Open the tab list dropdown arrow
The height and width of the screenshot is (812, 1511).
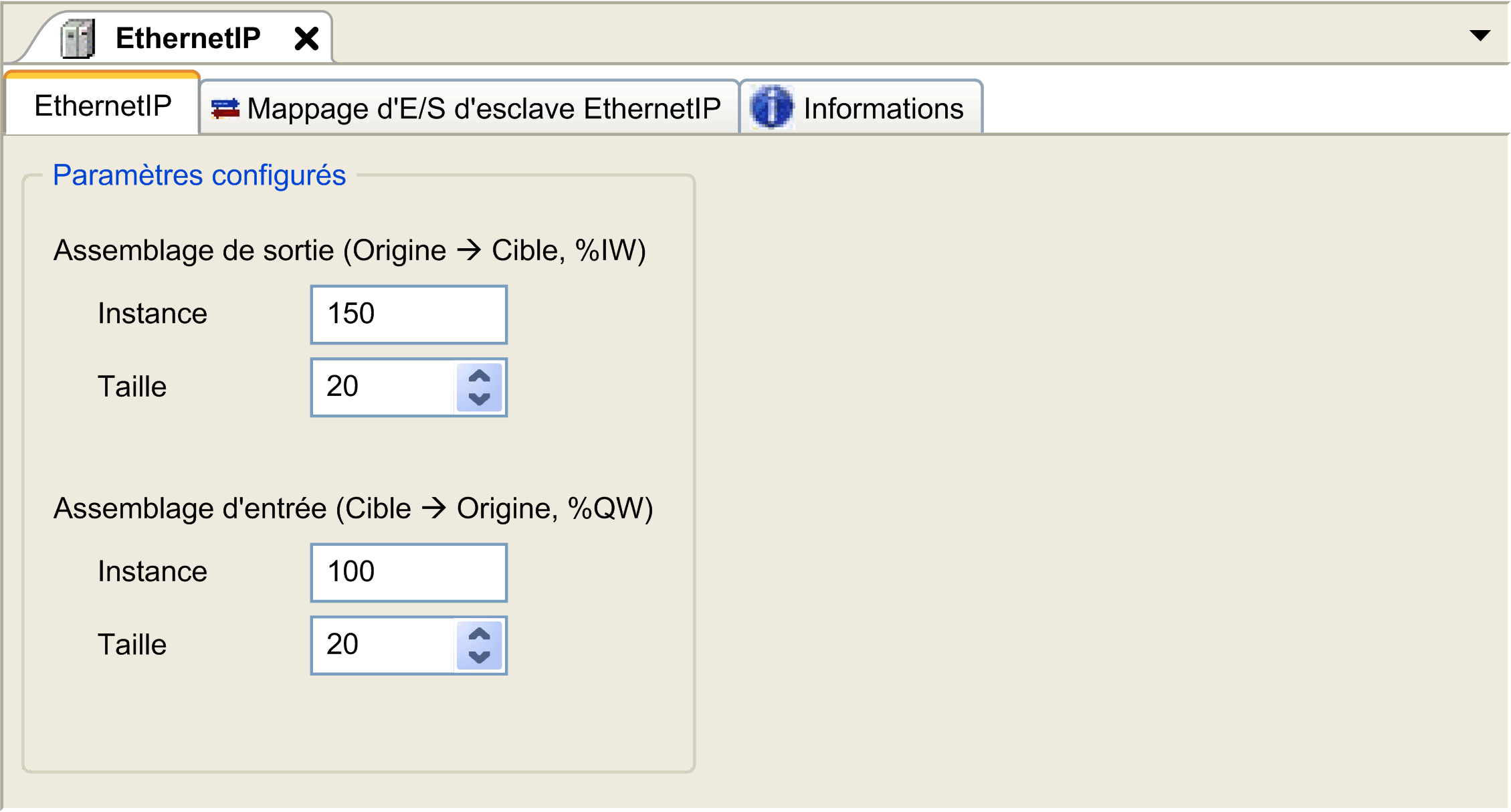(x=1480, y=35)
